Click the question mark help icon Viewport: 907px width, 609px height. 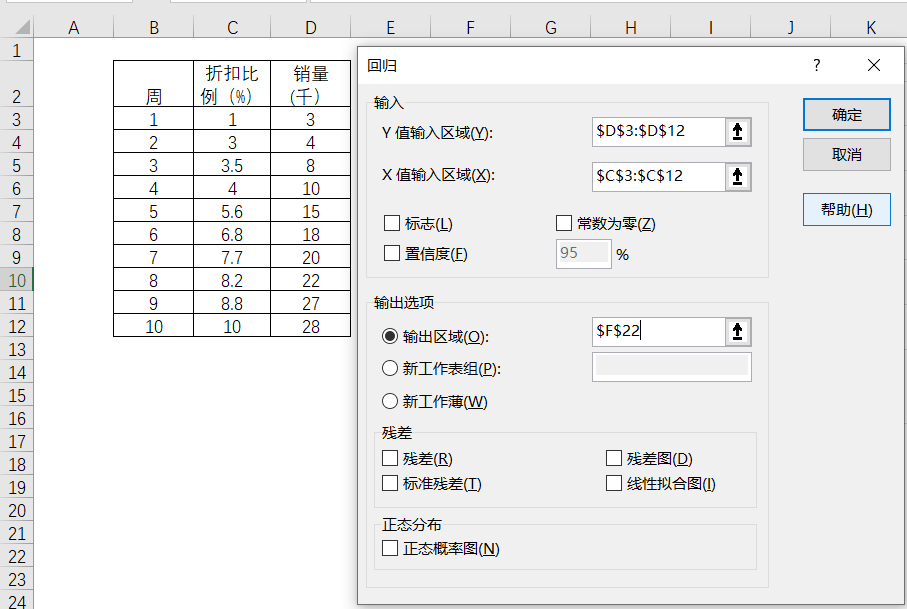(x=817, y=66)
